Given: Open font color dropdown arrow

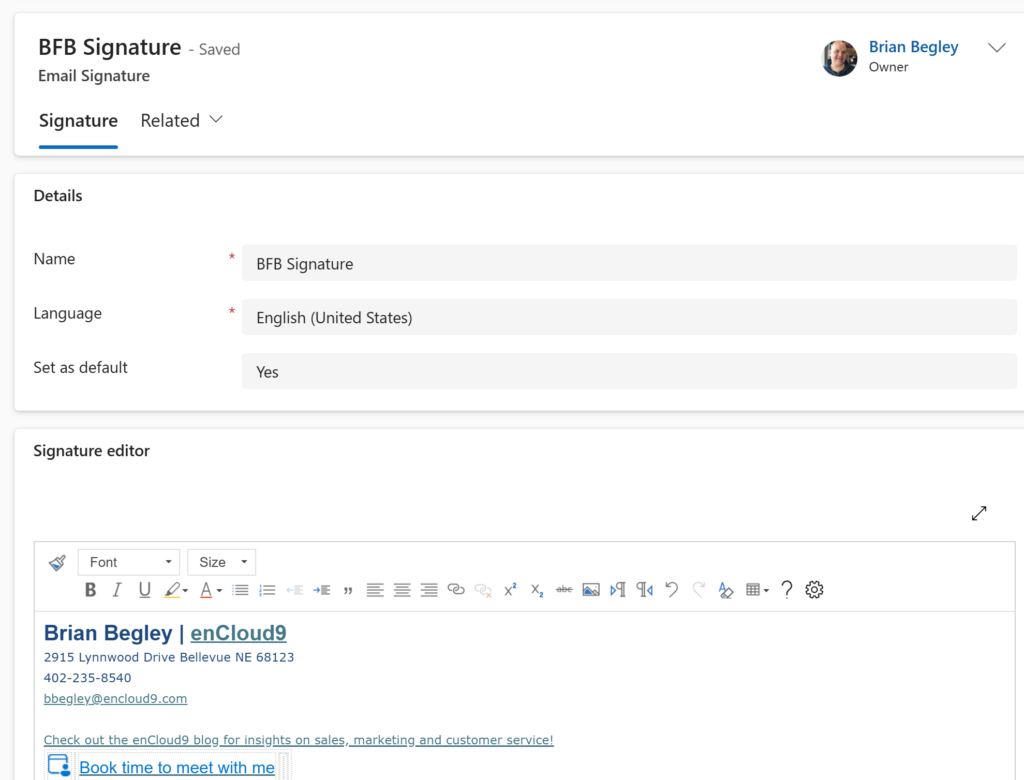Looking at the screenshot, I should pyautogui.click(x=219, y=591).
